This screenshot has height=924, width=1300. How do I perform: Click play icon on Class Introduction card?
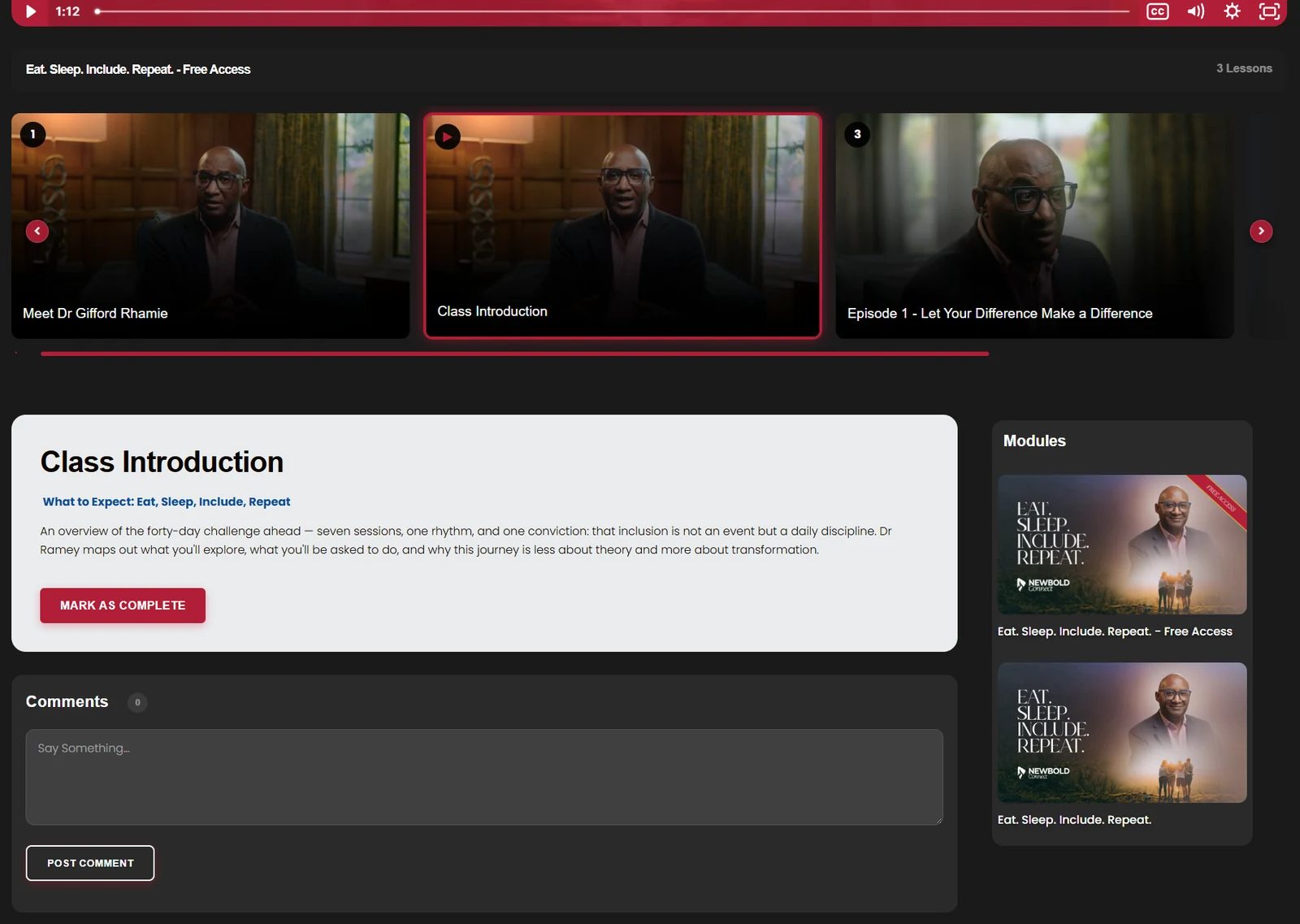click(448, 137)
